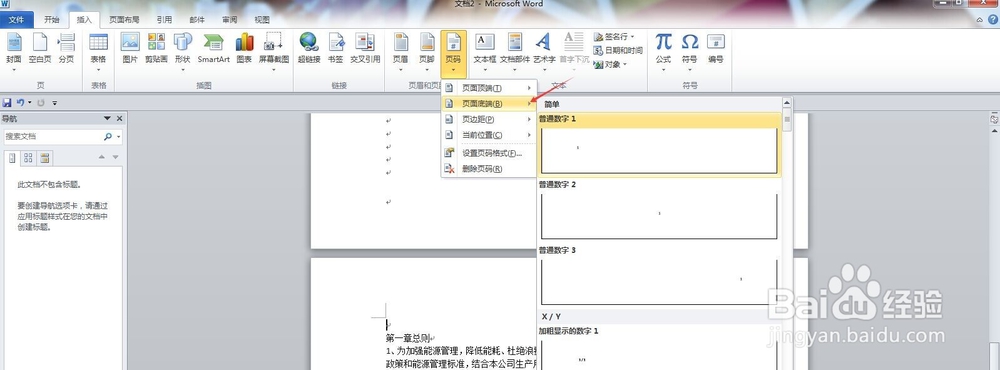This screenshot has height=370, width=1000.
Task: Insert an object (对象)
Action: click(610, 64)
